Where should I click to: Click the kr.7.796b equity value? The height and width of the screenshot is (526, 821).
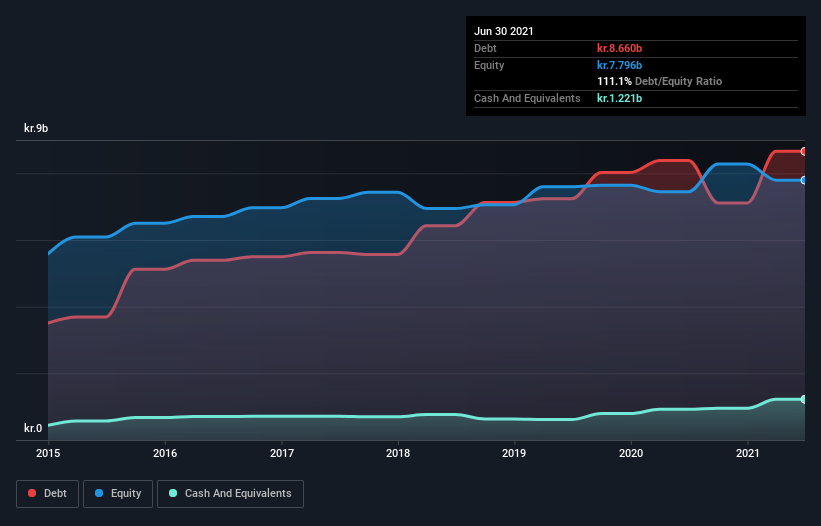619,65
